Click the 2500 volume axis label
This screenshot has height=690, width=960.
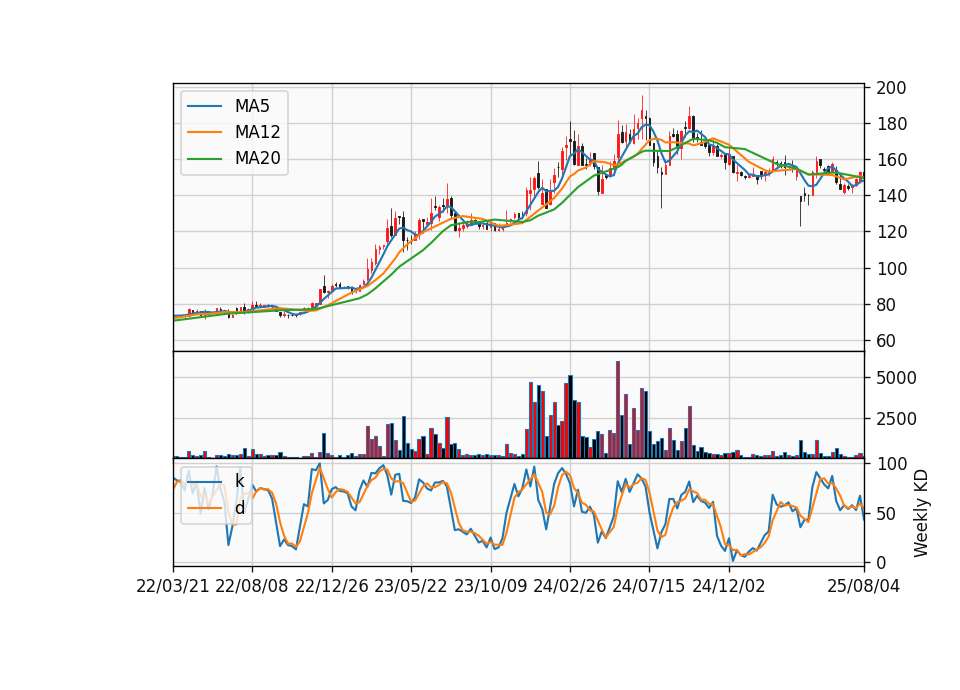click(x=896, y=419)
